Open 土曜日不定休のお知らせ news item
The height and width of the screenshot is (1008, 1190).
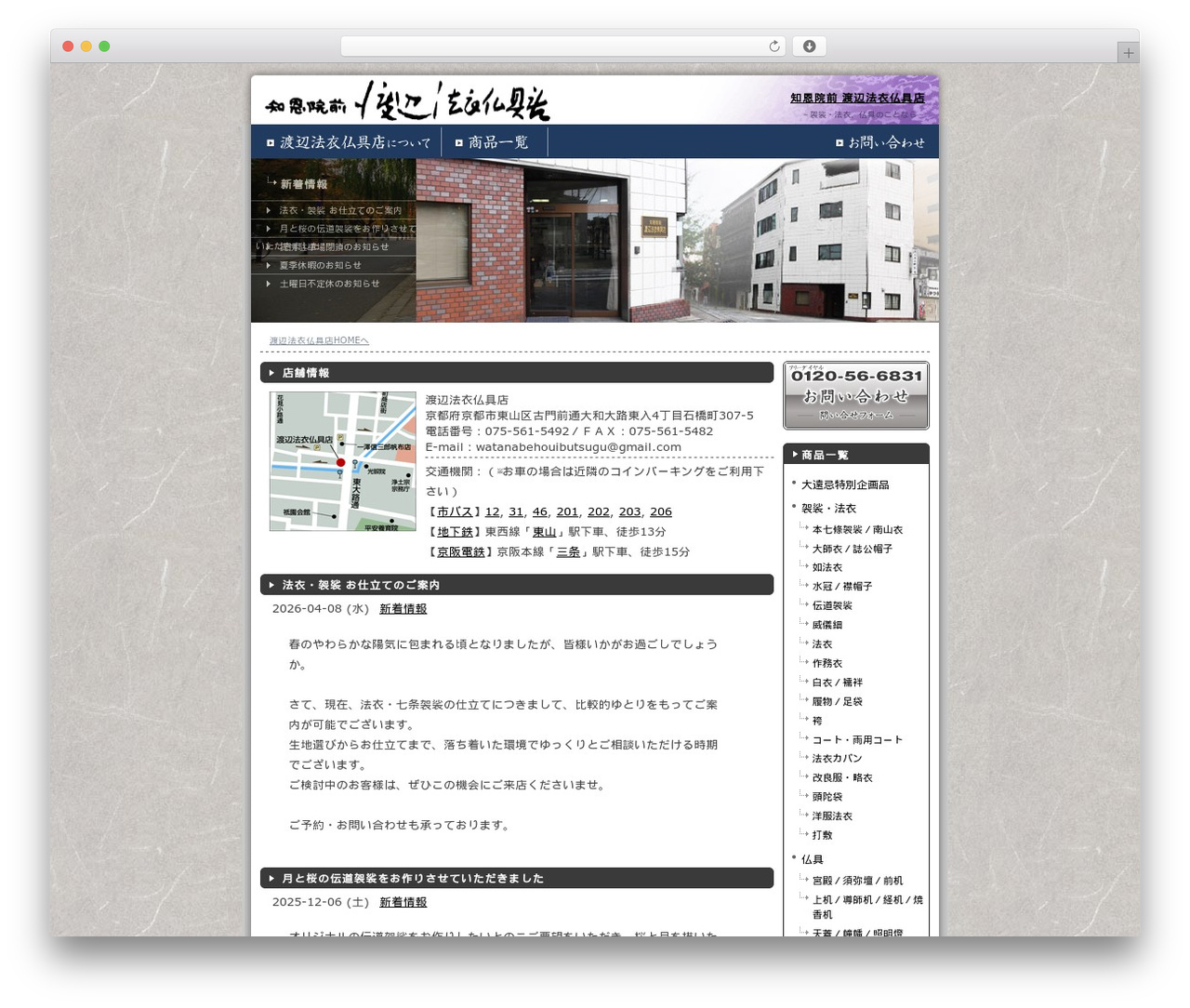(329, 284)
